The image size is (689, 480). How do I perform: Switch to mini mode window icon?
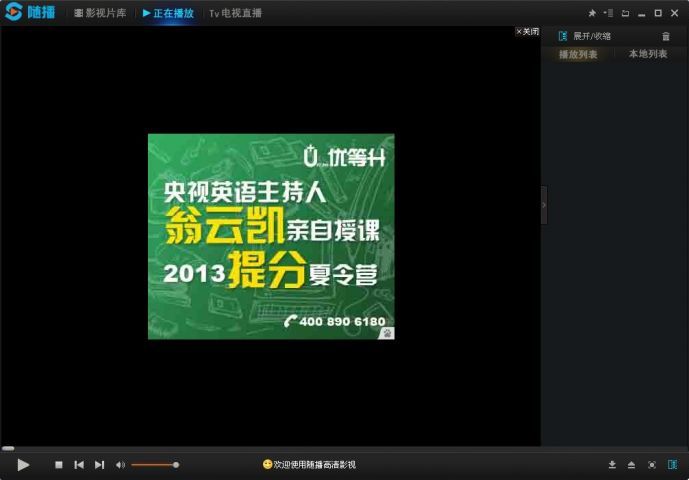[625, 13]
